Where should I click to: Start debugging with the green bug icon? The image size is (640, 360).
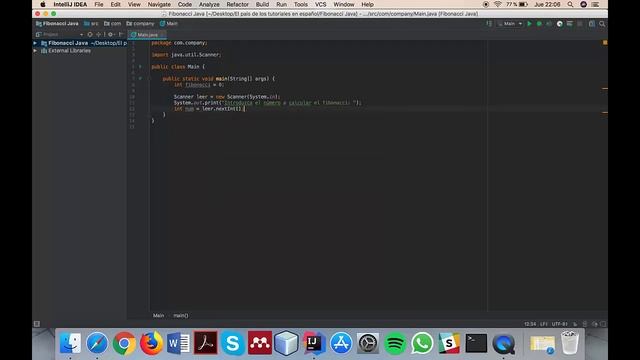(539, 24)
